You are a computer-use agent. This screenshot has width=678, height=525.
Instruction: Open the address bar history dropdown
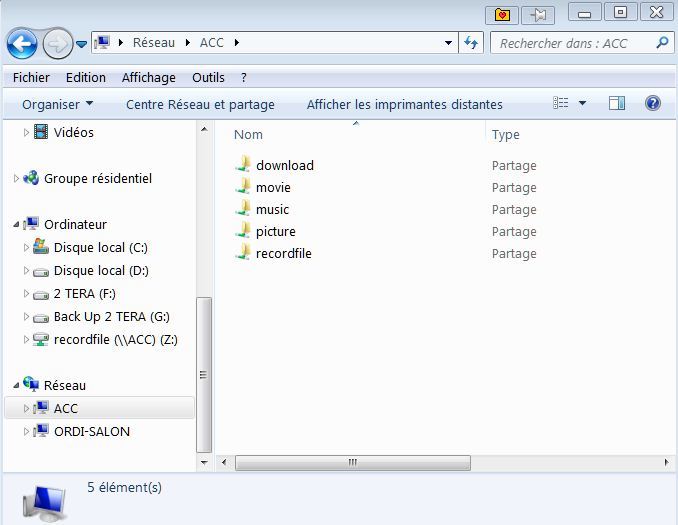448,43
